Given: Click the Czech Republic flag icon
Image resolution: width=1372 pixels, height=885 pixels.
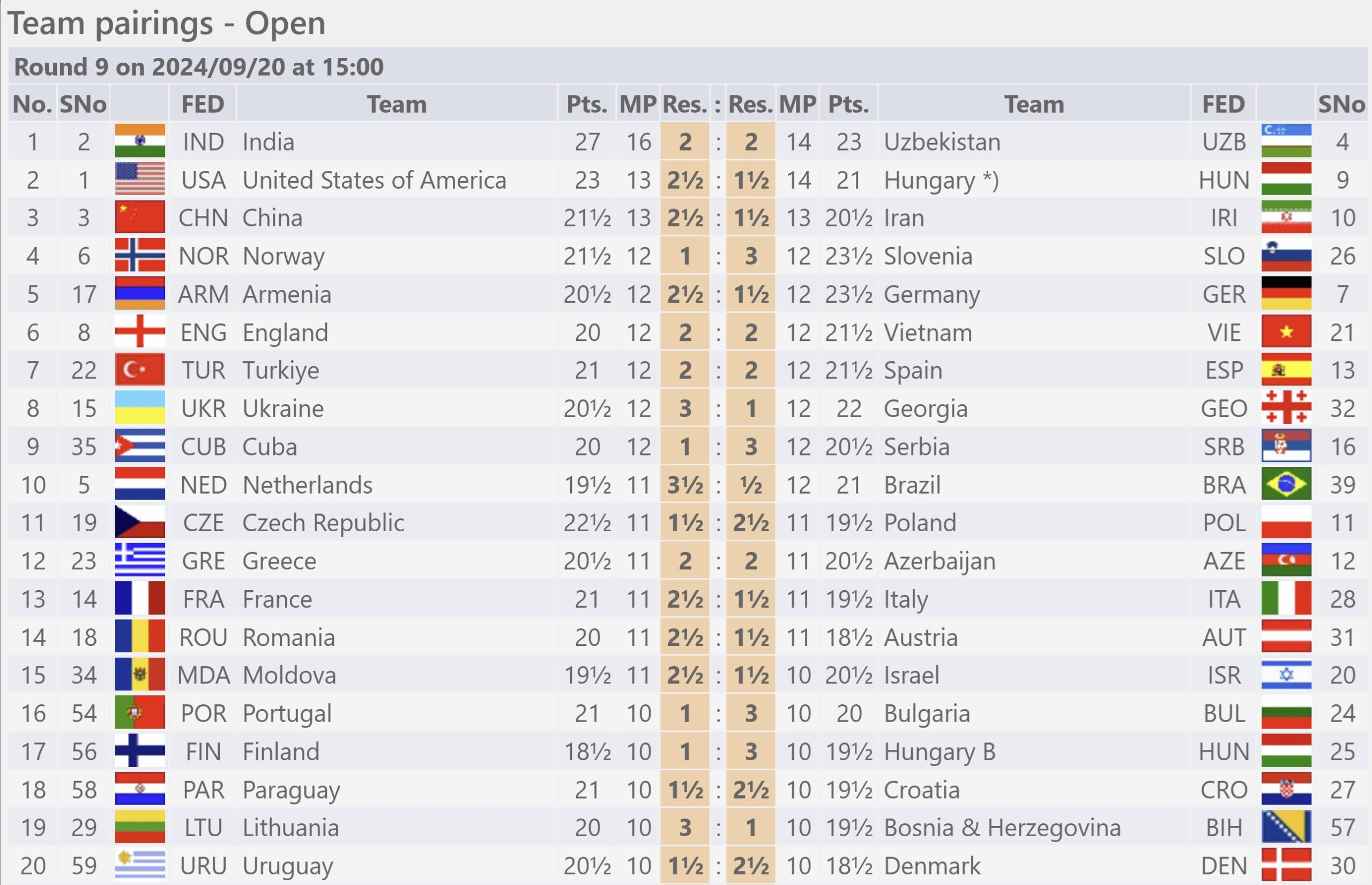Looking at the screenshot, I should 140,522.
